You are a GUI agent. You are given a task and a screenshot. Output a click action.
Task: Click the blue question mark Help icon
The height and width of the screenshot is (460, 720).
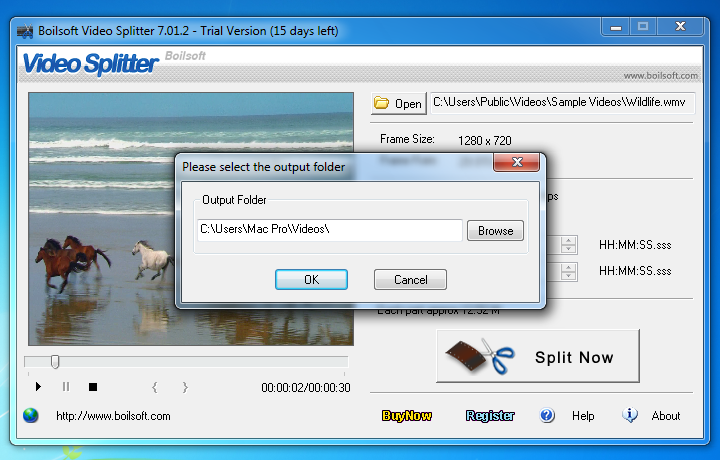pos(547,415)
